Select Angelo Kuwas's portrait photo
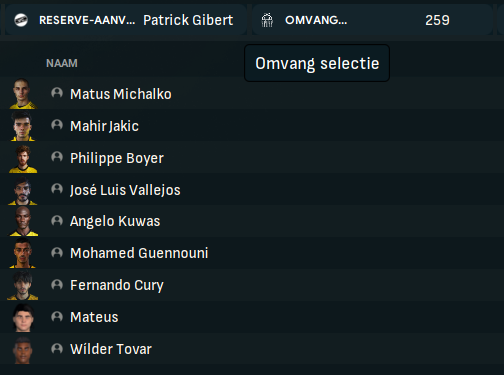Screen dimensions: 504x375 [23, 221]
